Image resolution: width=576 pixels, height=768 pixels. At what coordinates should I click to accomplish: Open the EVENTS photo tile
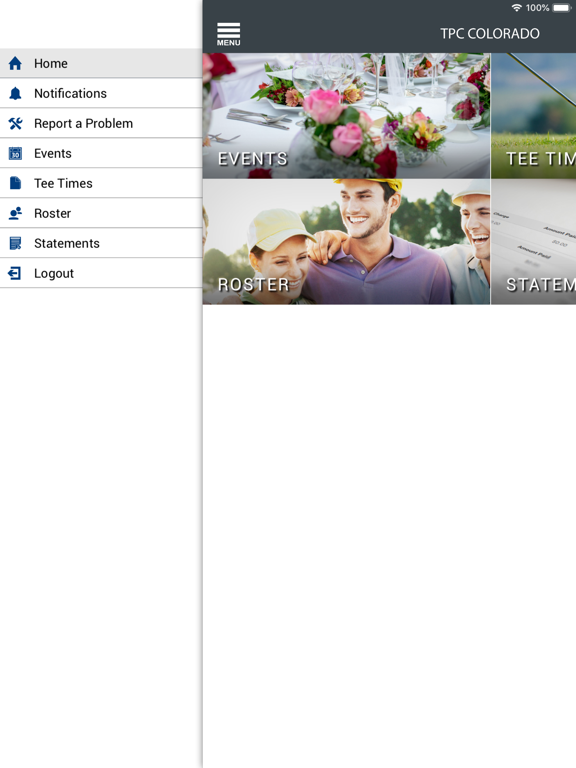click(346, 116)
